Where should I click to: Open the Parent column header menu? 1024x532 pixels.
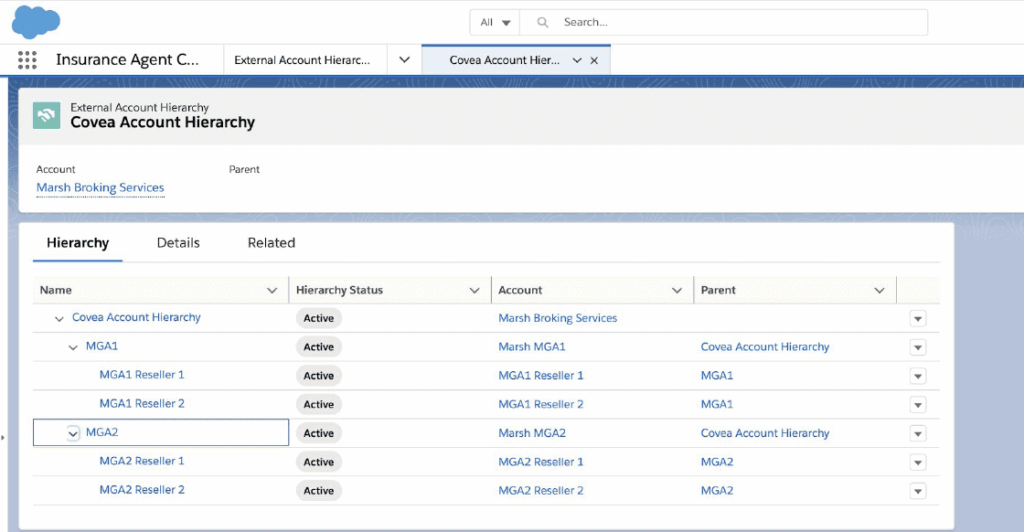pyautogui.click(x=880, y=290)
